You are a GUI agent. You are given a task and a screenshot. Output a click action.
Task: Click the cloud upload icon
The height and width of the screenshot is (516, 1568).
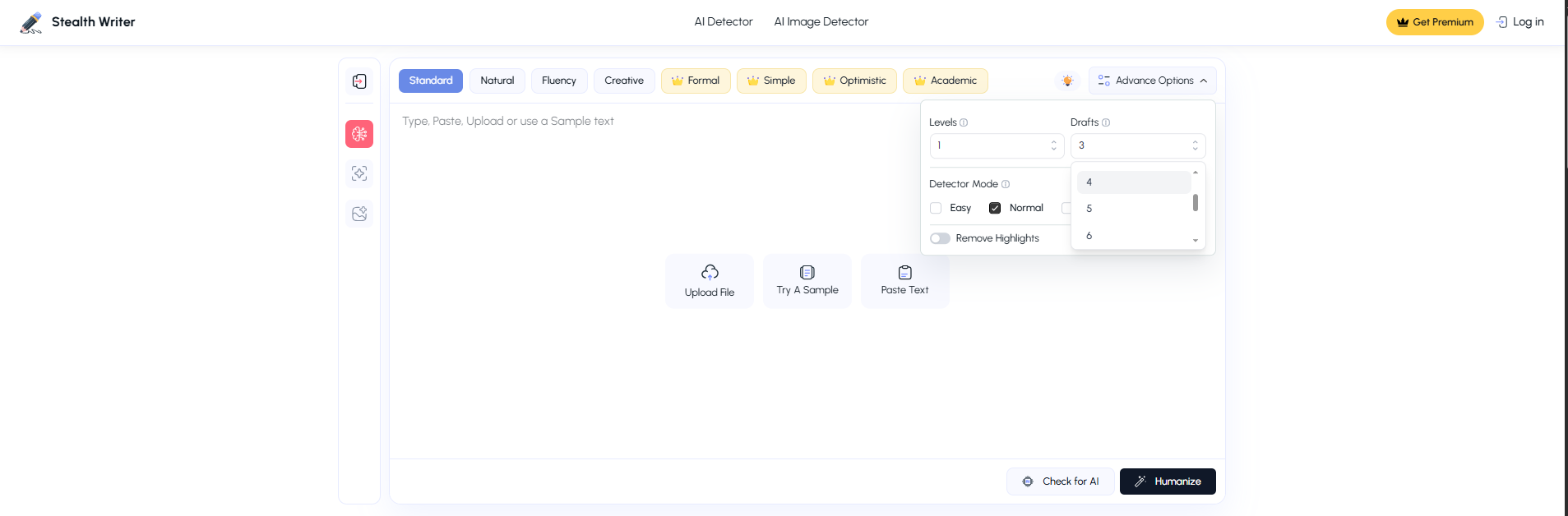(x=710, y=272)
